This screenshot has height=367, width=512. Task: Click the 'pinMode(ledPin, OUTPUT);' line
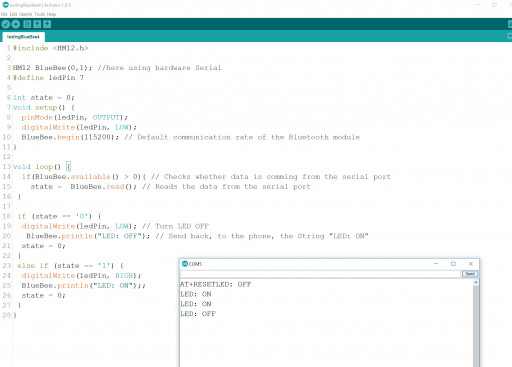74,117
